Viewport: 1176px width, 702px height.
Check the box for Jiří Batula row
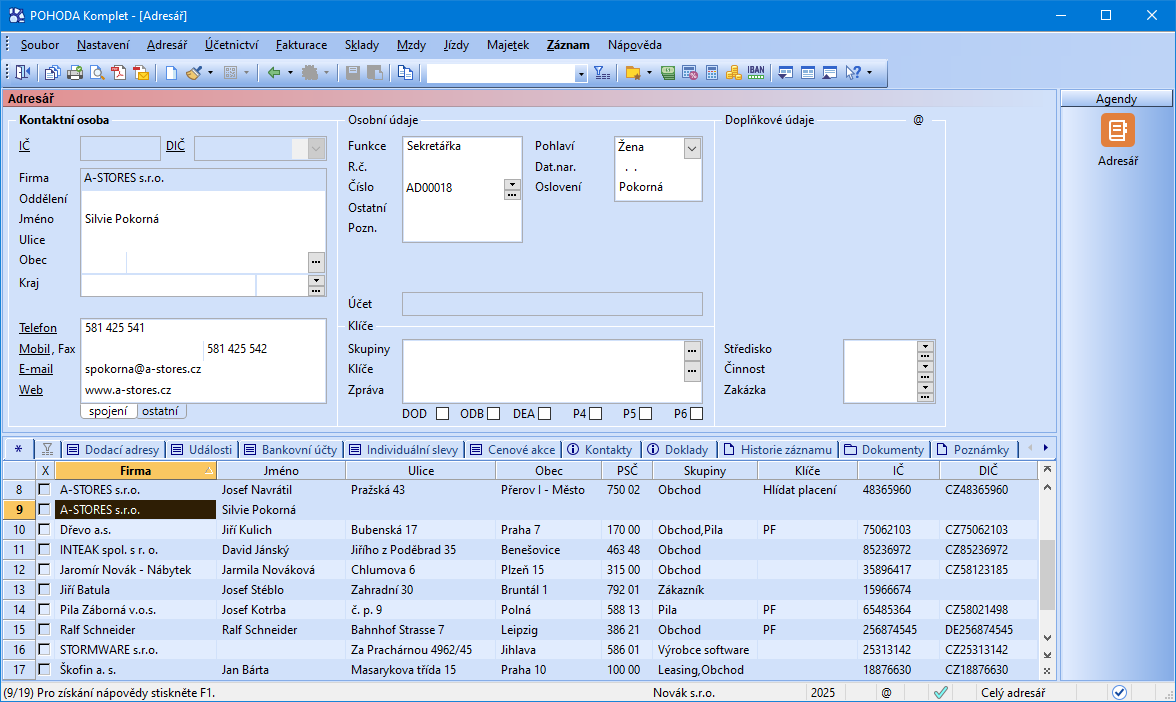click(45, 590)
